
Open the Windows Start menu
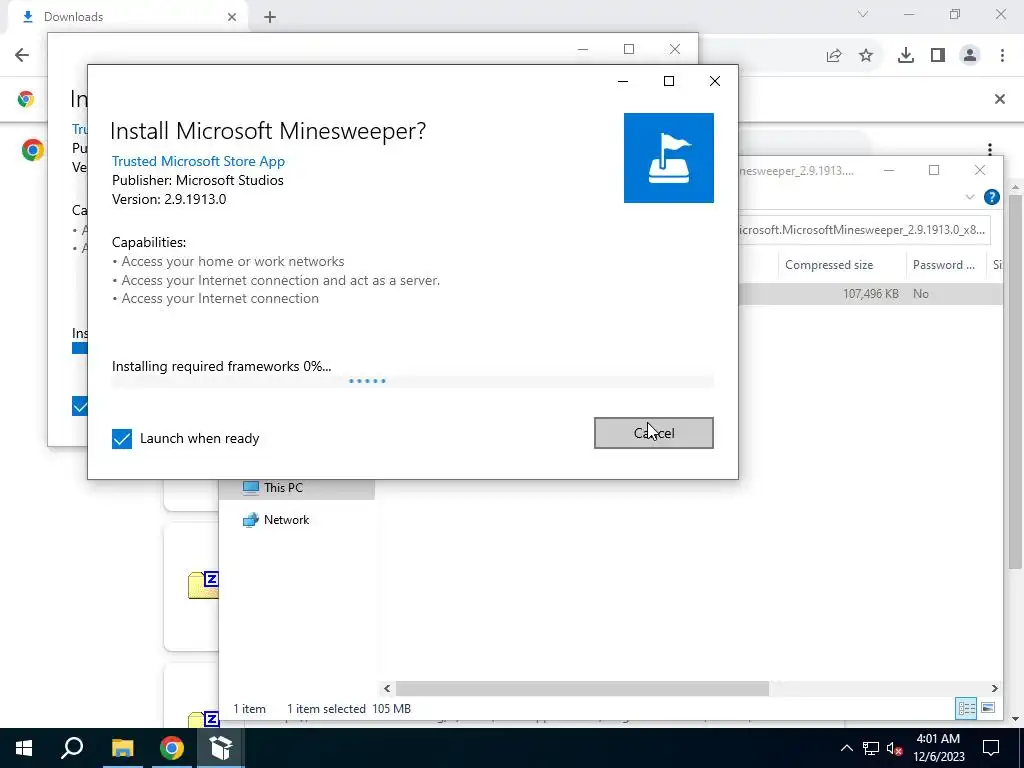[x=24, y=748]
